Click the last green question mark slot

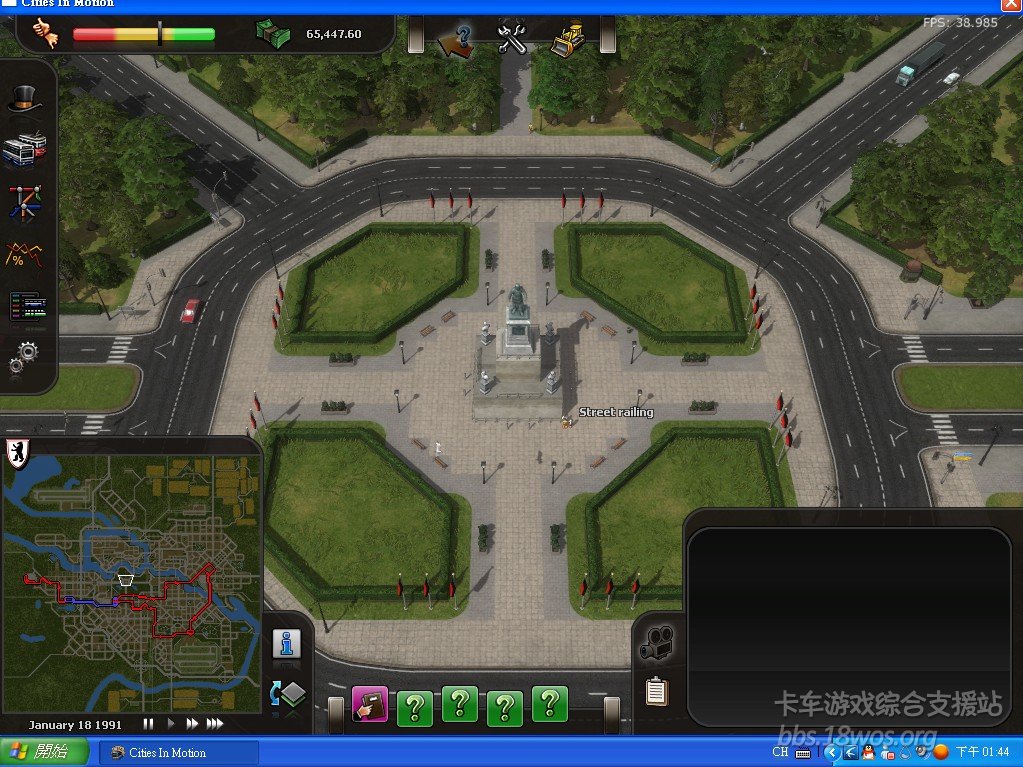coord(550,703)
